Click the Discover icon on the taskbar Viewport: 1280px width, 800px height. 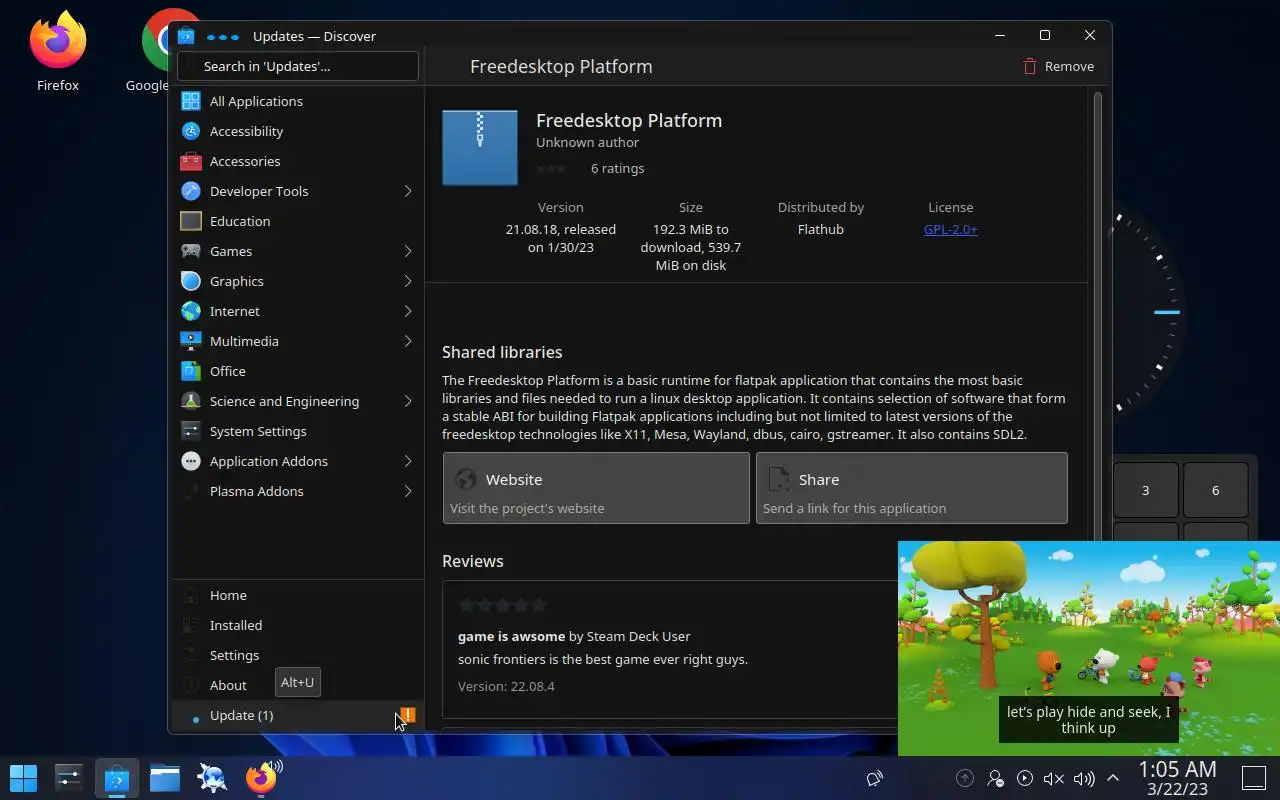(117, 777)
